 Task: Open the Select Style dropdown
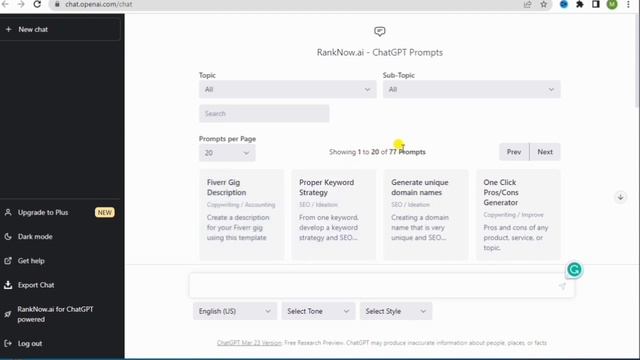point(396,311)
